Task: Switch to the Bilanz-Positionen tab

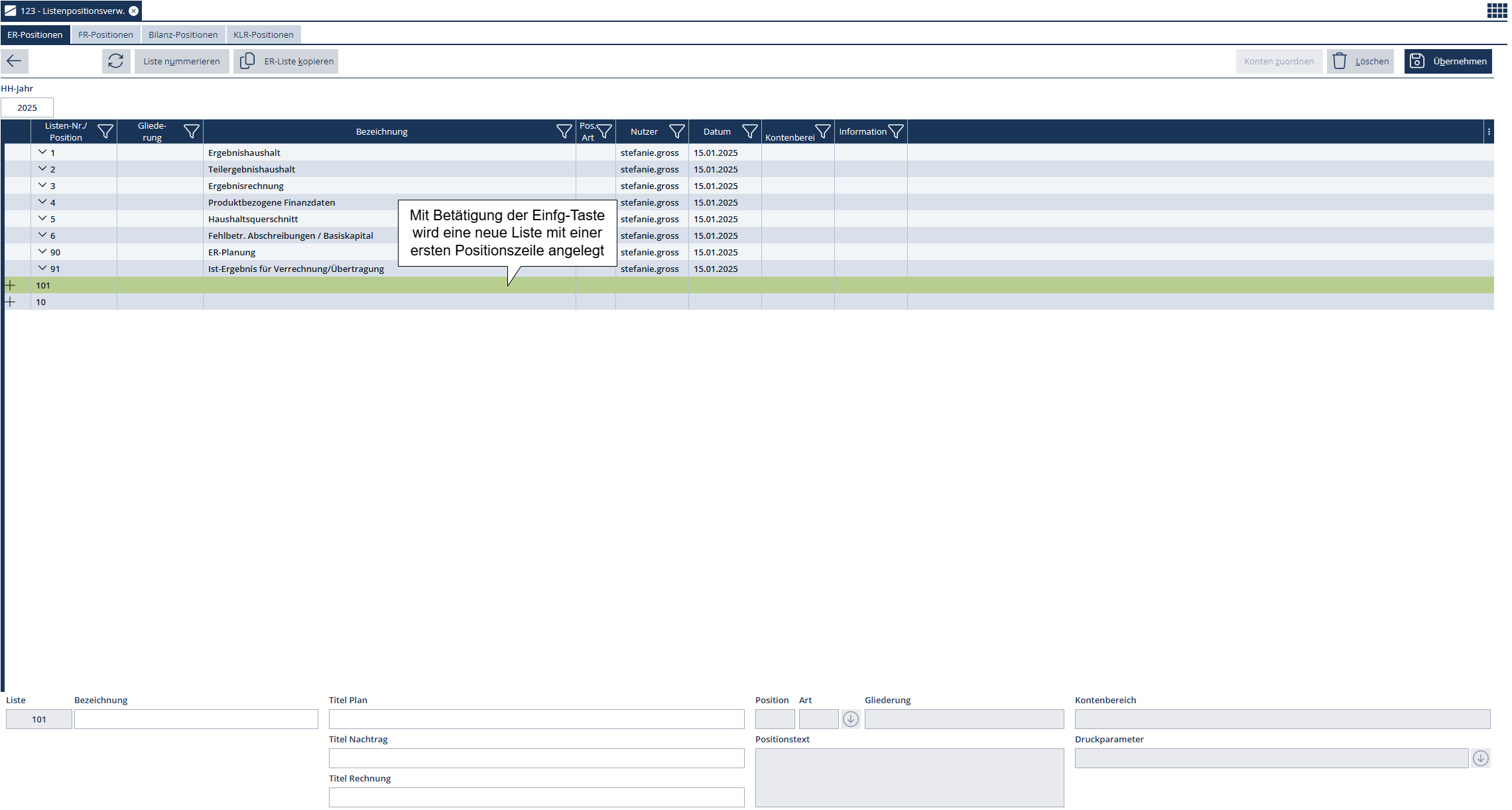Action: point(183,34)
